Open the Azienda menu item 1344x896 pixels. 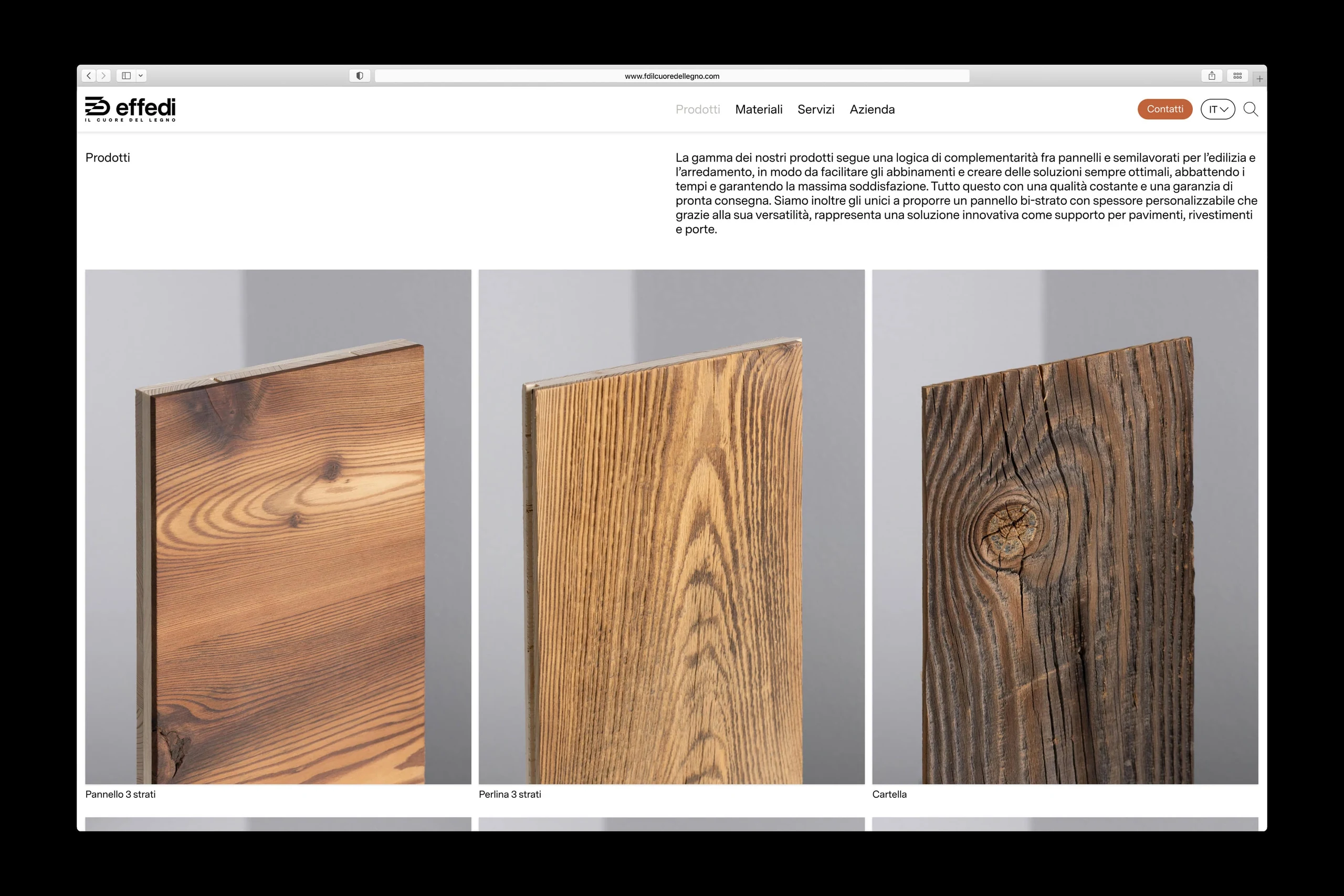[872, 109]
